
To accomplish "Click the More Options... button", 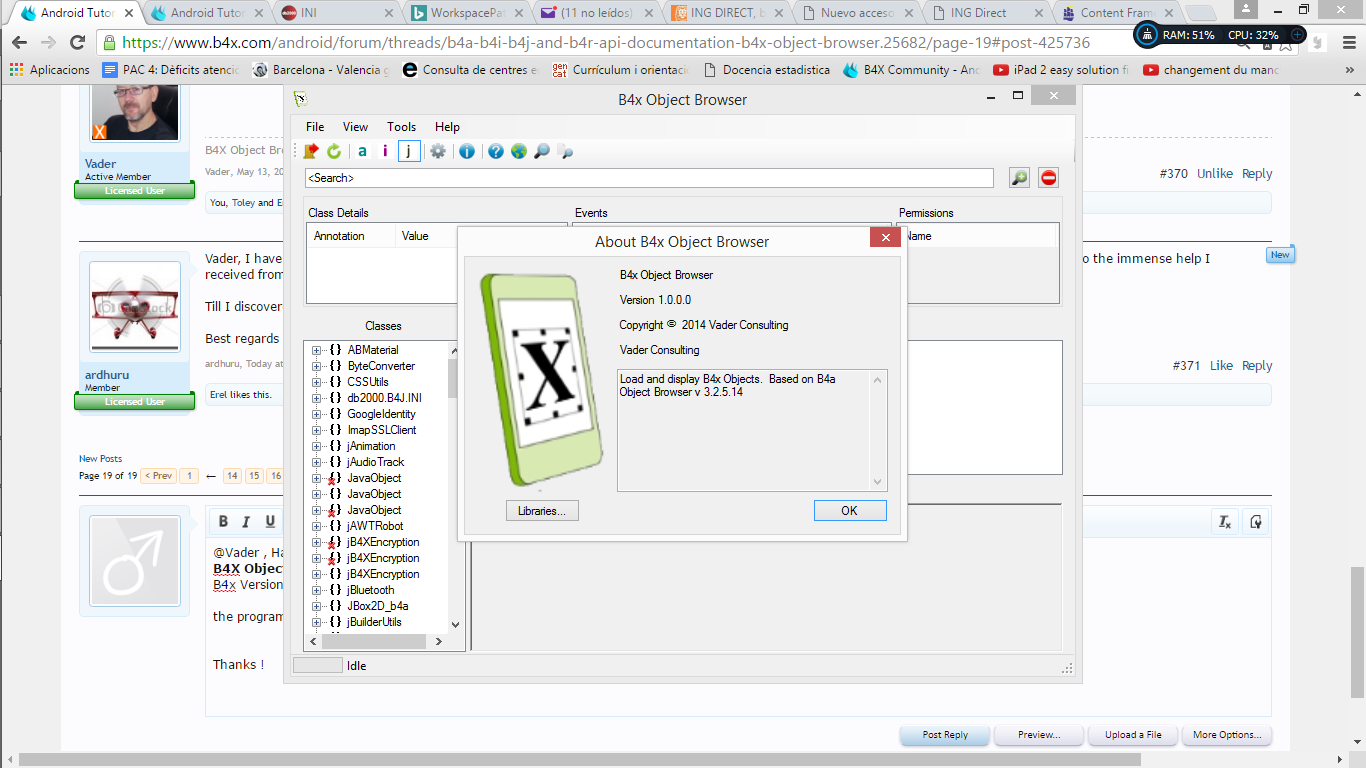I will (x=1227, y=735).
